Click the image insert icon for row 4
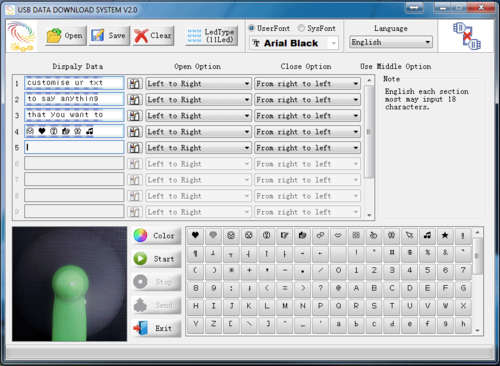This screenshot has height=366, width=500. click(x=135, y=132)
